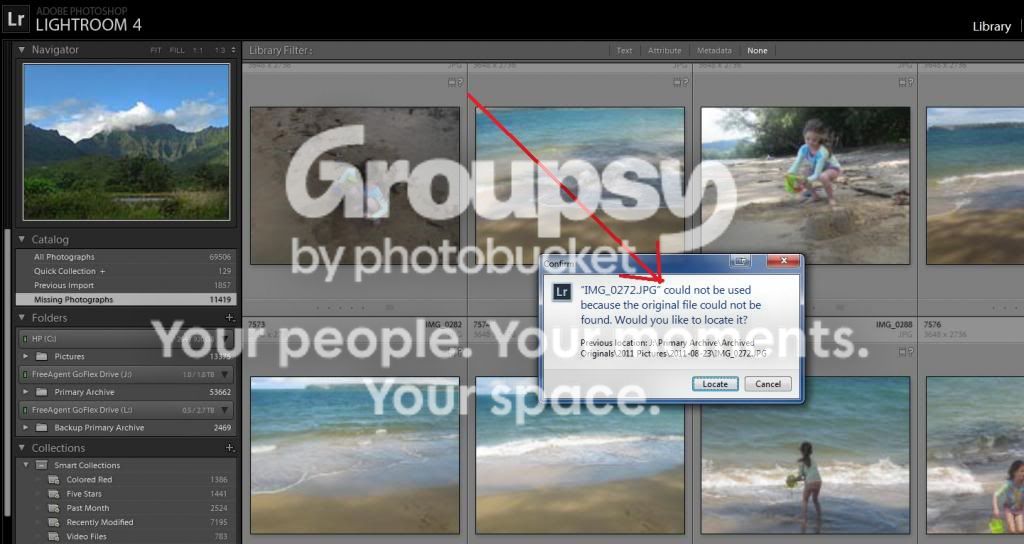
Task: Click missing-photo badge above girl wading thumbnail
Action: (906, 352)
